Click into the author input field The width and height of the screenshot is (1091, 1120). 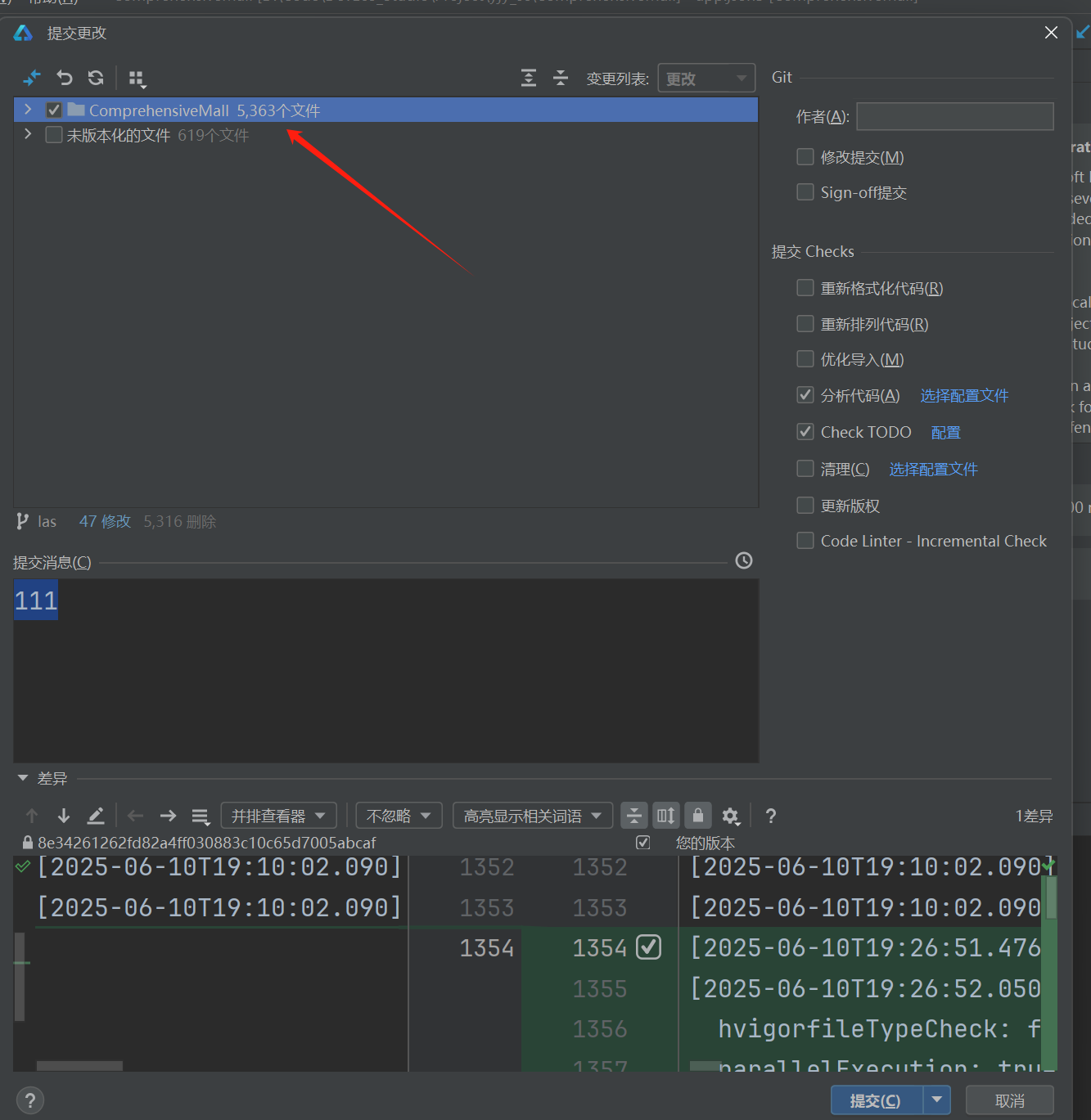click(955, 116)
